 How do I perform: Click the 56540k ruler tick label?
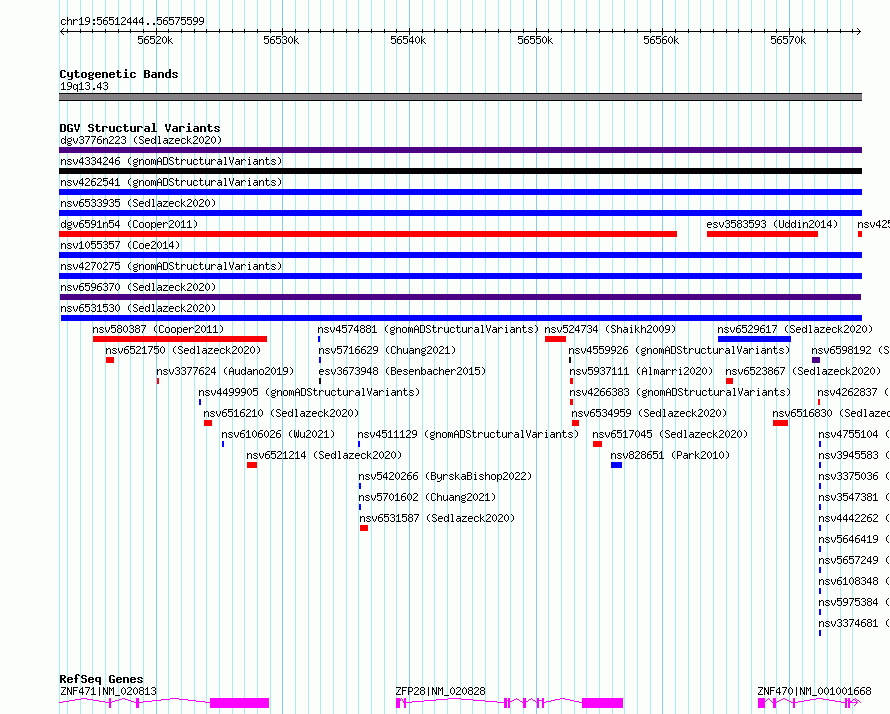[x=408, y=40]
